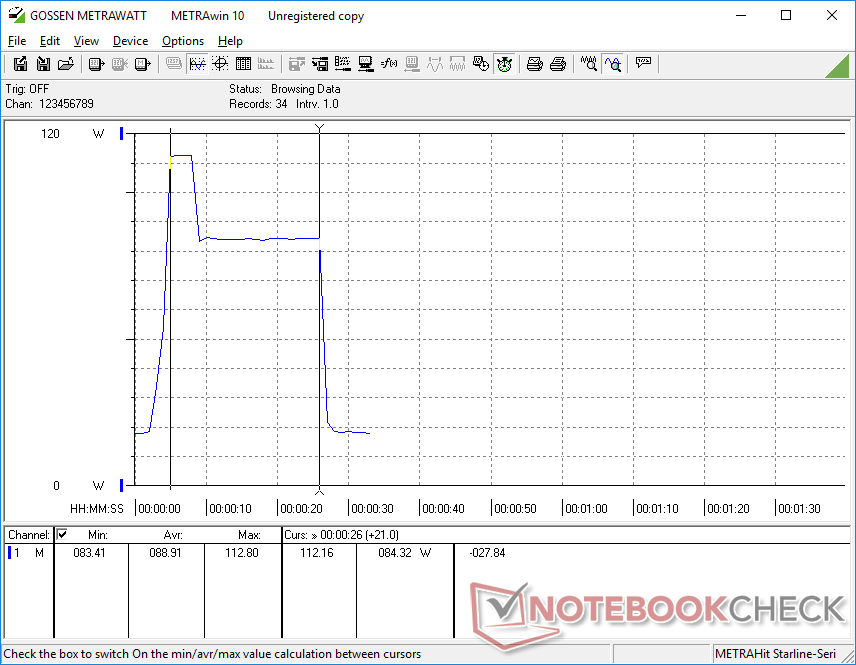856x665 pixels.
Task: Open the Edit menu
Action: tap(50, 41)
